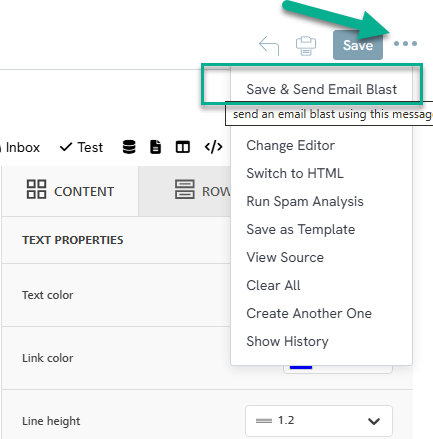The width and height of the screenshot is (433, 439).
Task: Select Save as Template
Action: click(x=300, y=229)
